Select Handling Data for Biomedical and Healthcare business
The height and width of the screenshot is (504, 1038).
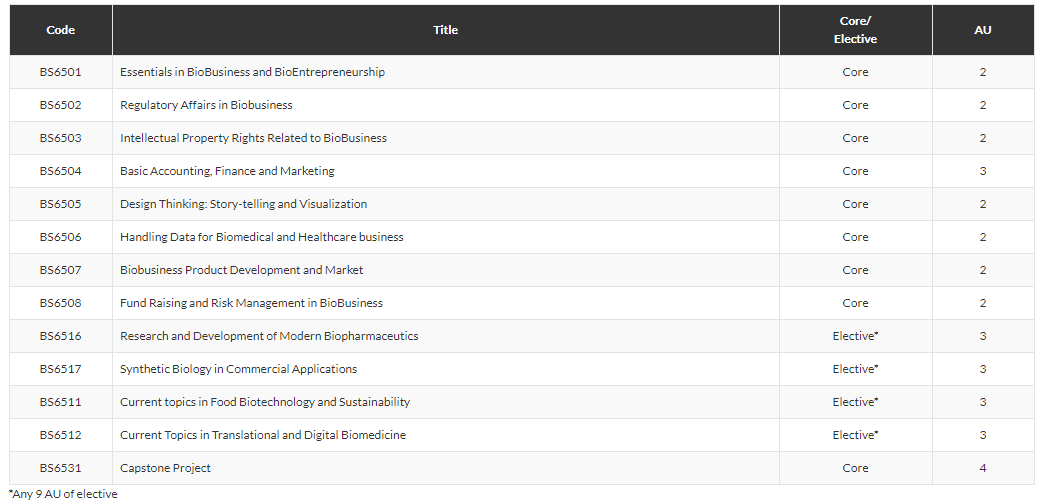pyautogui.click(x=262, y=237)
